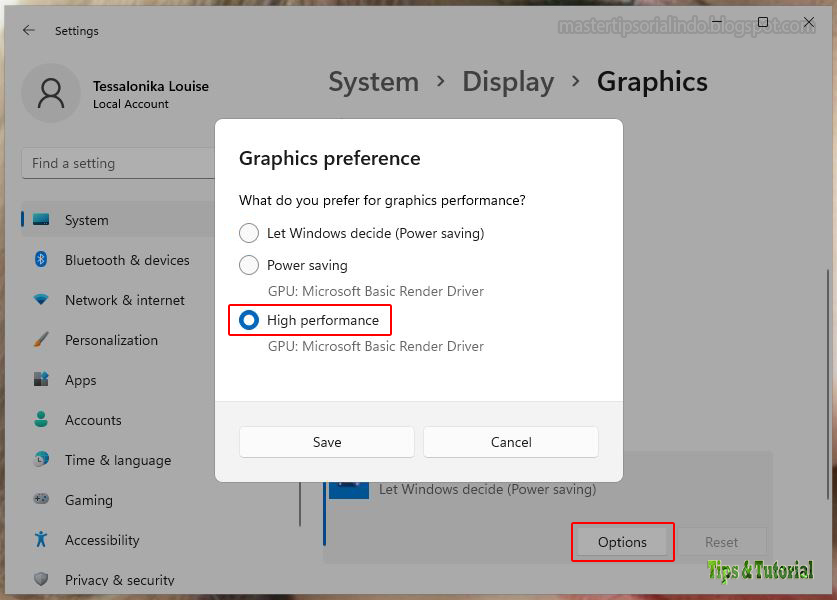Click the Graphics preference dialog title

point(329,159)
